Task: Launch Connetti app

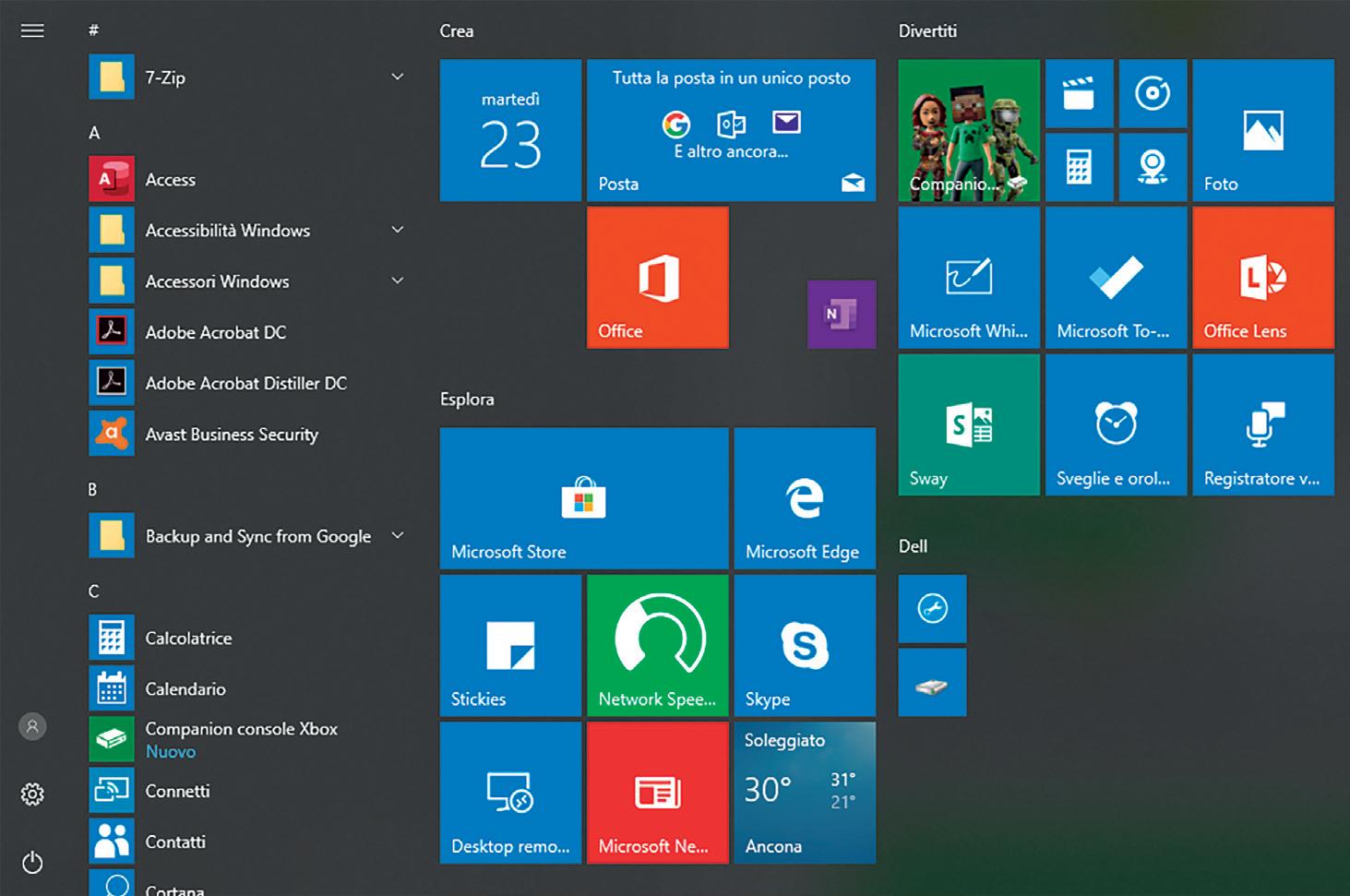Action: (247, 790)
